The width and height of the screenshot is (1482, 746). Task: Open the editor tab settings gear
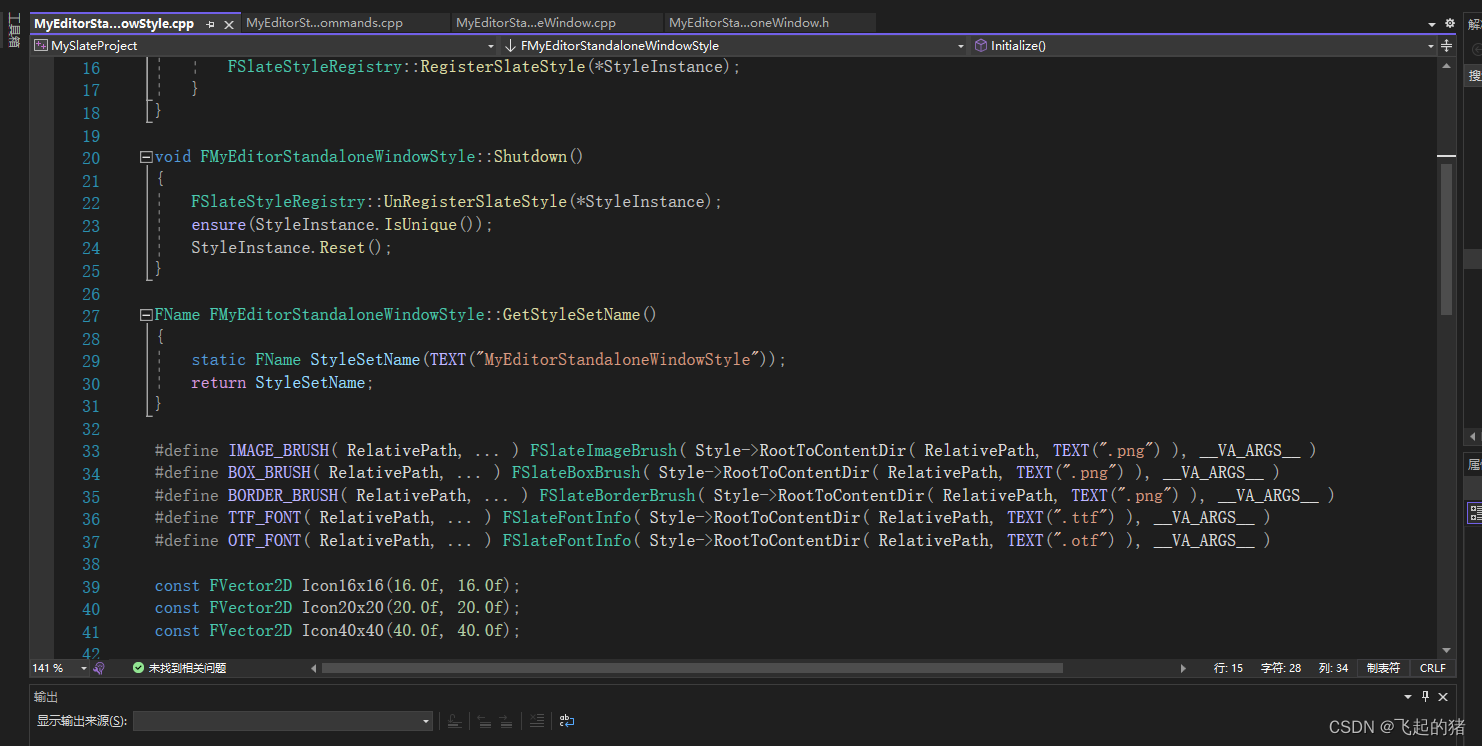(1449, 23)
